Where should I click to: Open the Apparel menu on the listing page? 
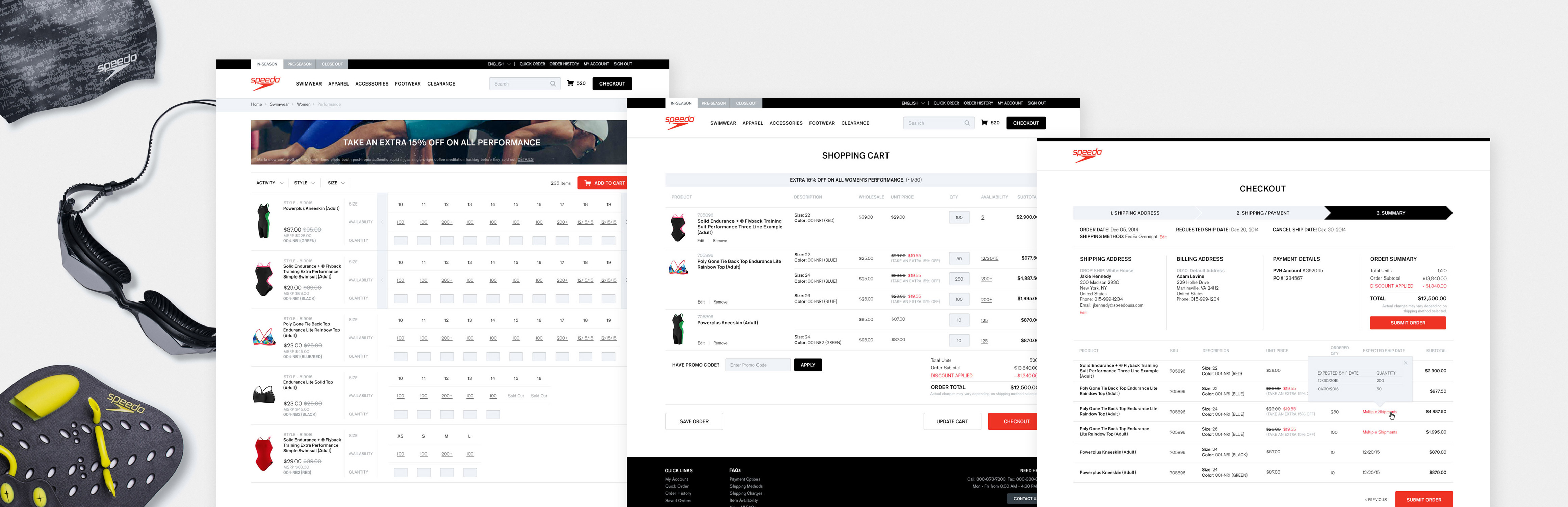(338, 84)
